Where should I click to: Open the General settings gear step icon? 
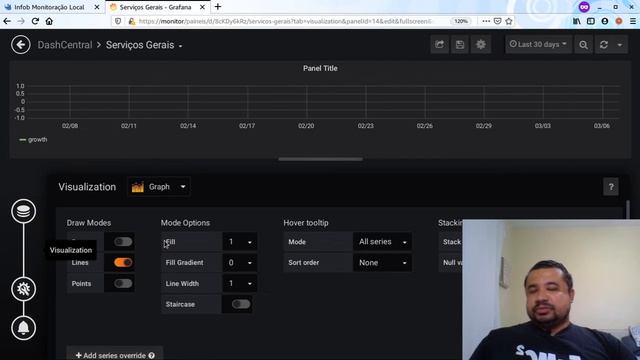pyautogui.click(x=23, y=289)
